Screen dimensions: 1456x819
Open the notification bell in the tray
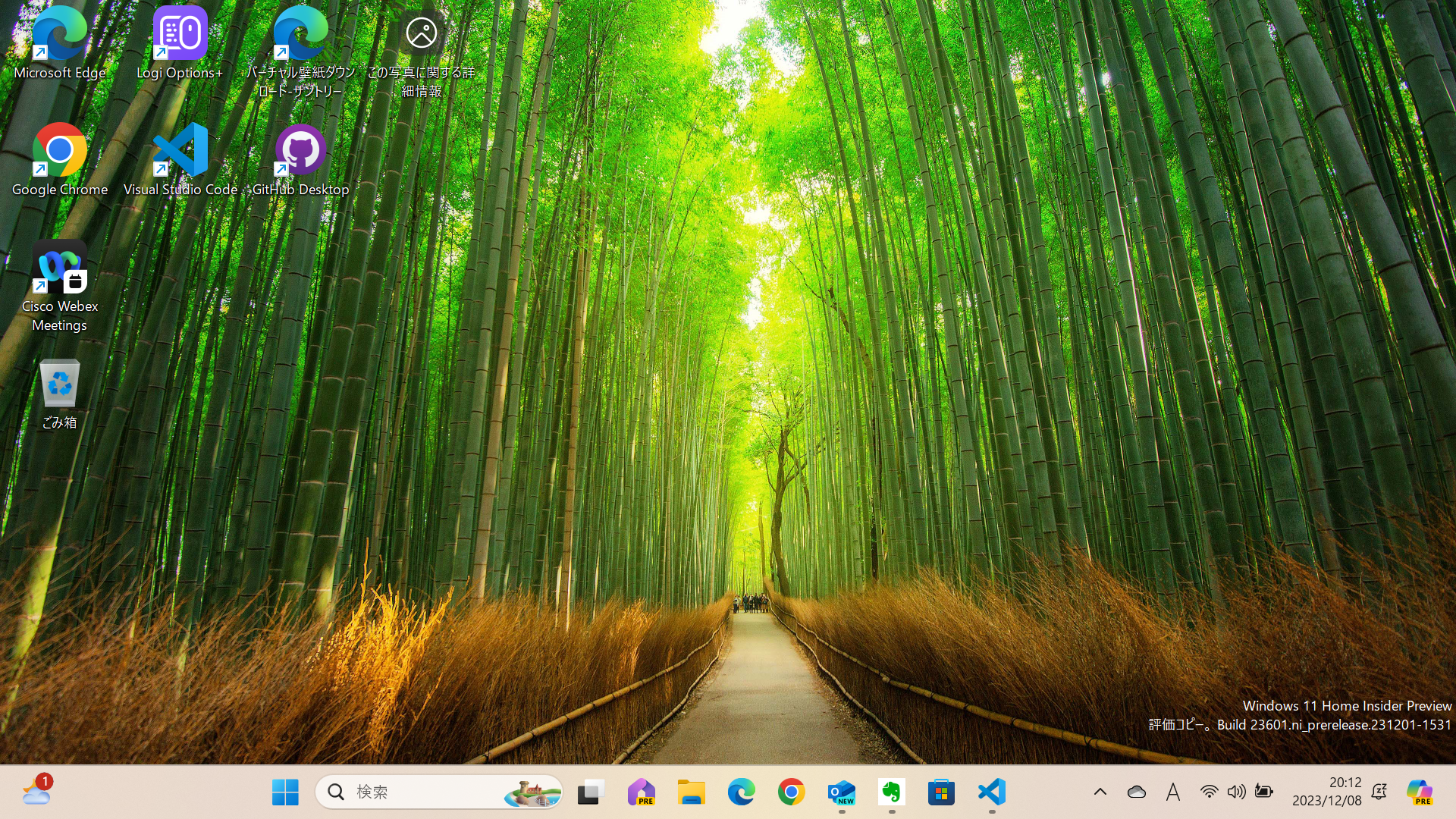[1379, 792]
